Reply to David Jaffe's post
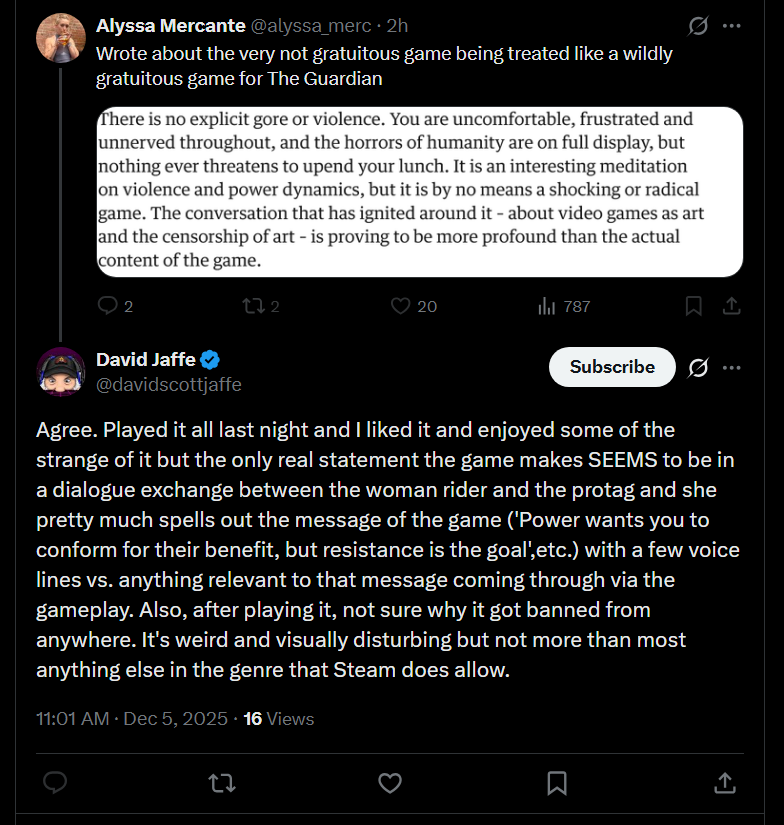 [x=55, y=782]
